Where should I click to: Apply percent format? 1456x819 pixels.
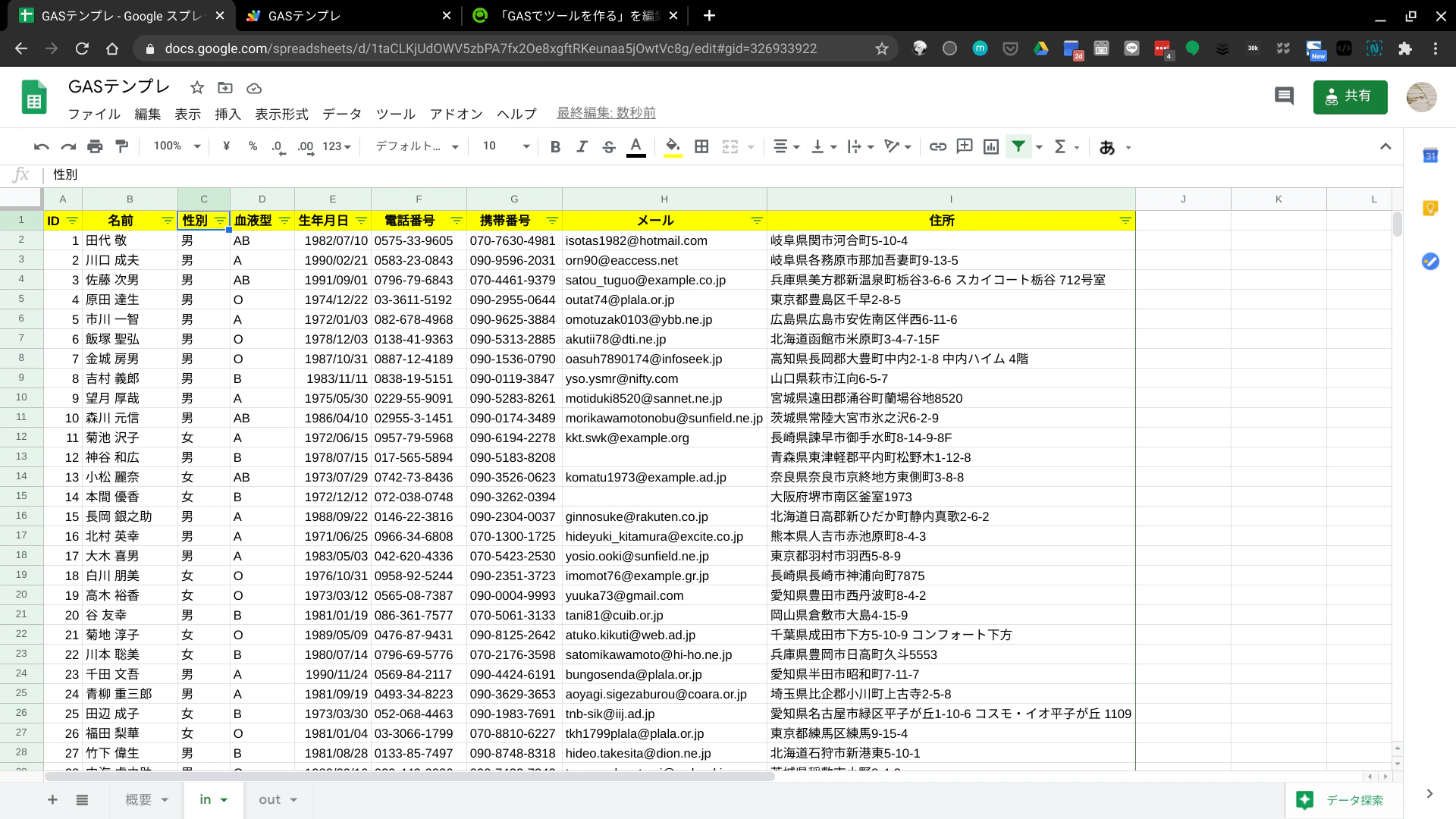pyautogui.click(x=253, y=146)
